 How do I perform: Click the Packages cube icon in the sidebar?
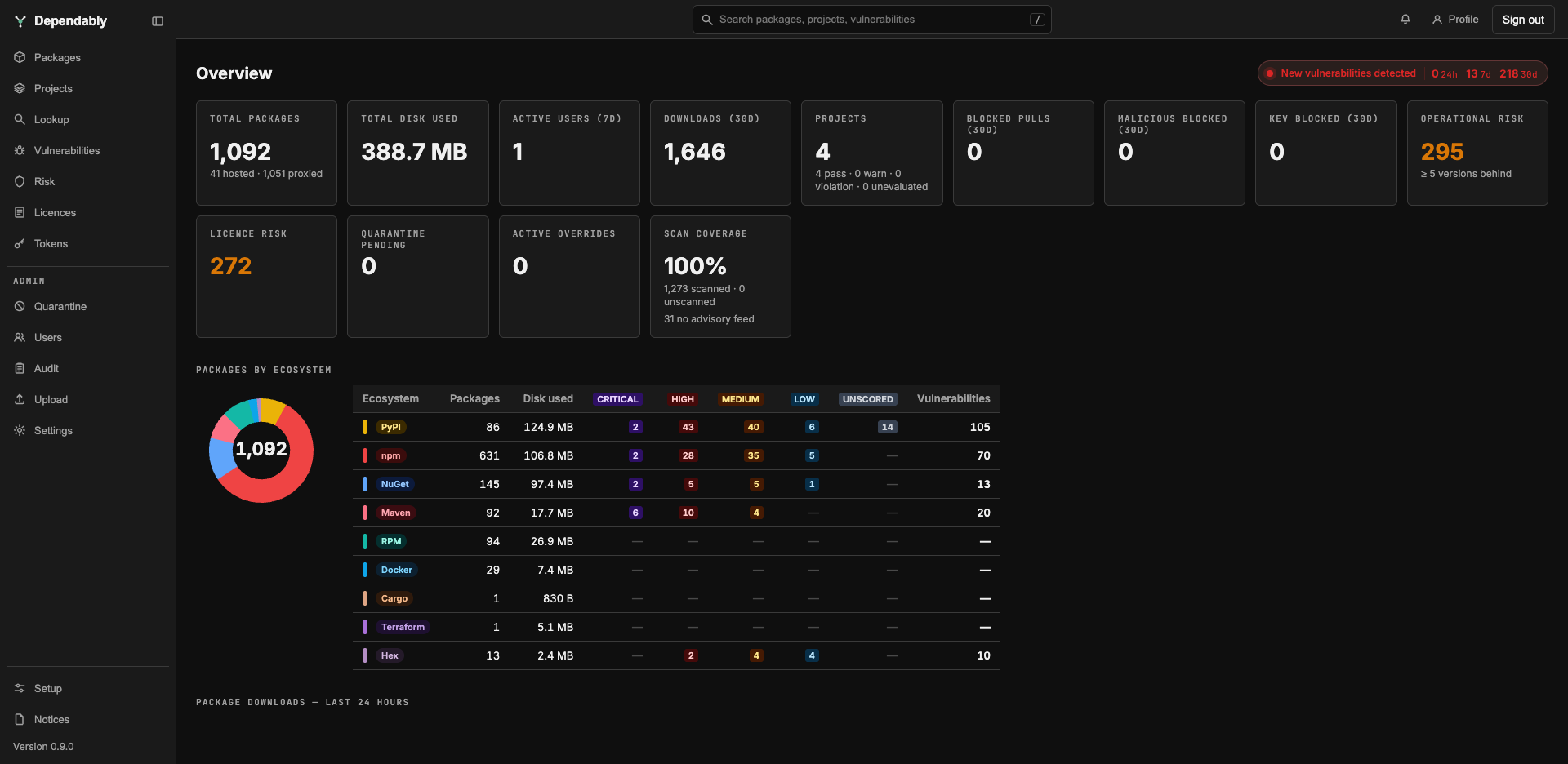20,57
